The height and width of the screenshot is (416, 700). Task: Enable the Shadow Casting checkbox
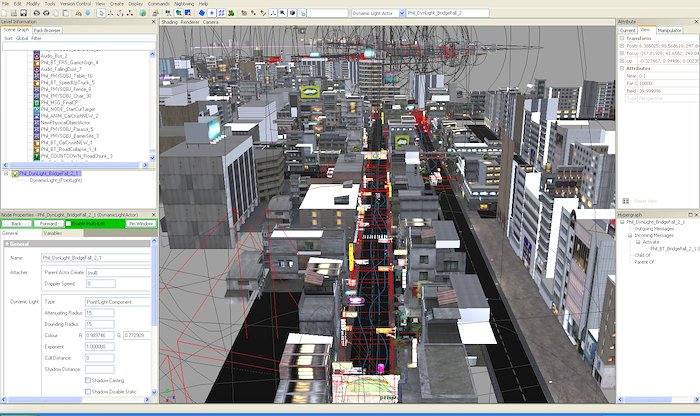tap(87, 380)
